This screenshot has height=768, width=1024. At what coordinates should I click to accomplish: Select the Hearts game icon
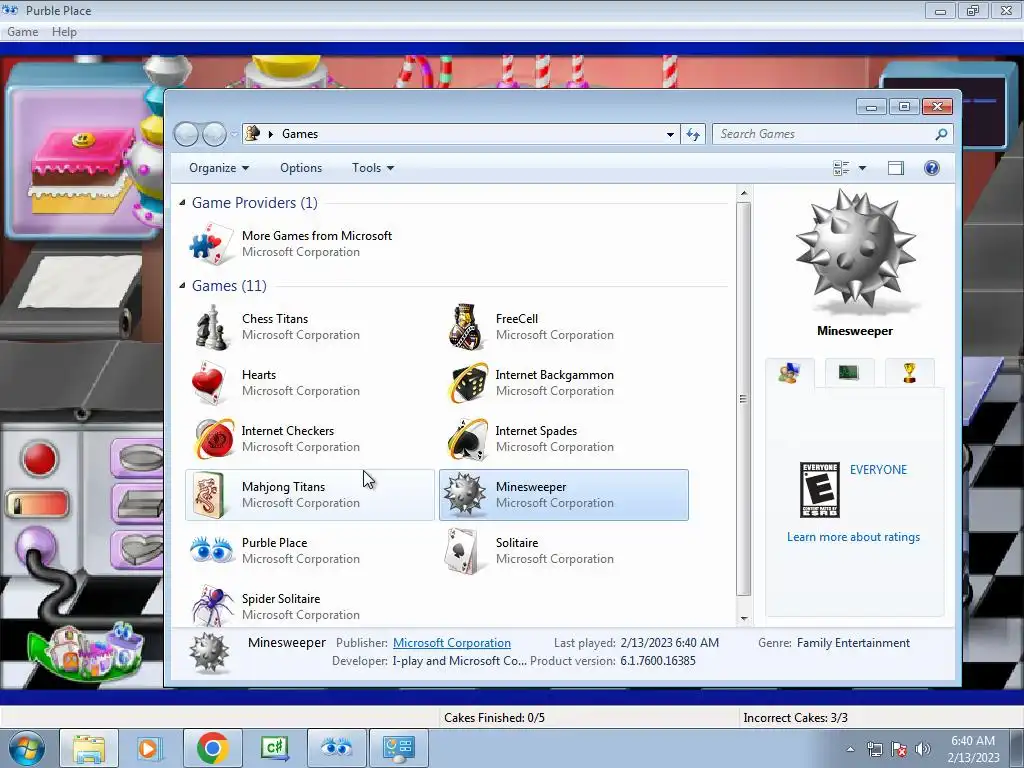[210, 383]
